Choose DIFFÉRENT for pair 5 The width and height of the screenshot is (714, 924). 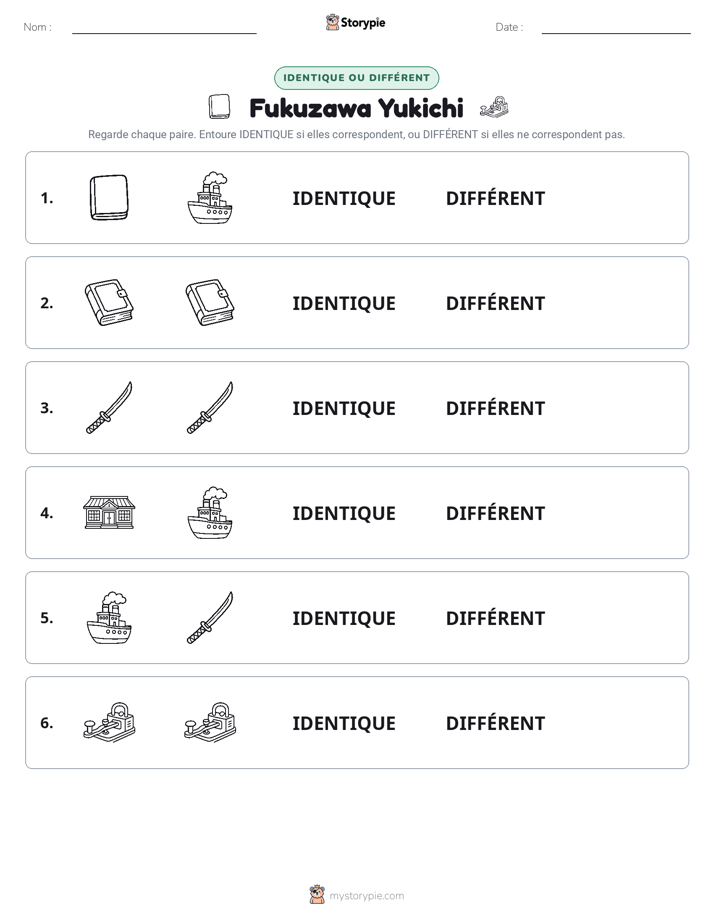coord(495,618)
